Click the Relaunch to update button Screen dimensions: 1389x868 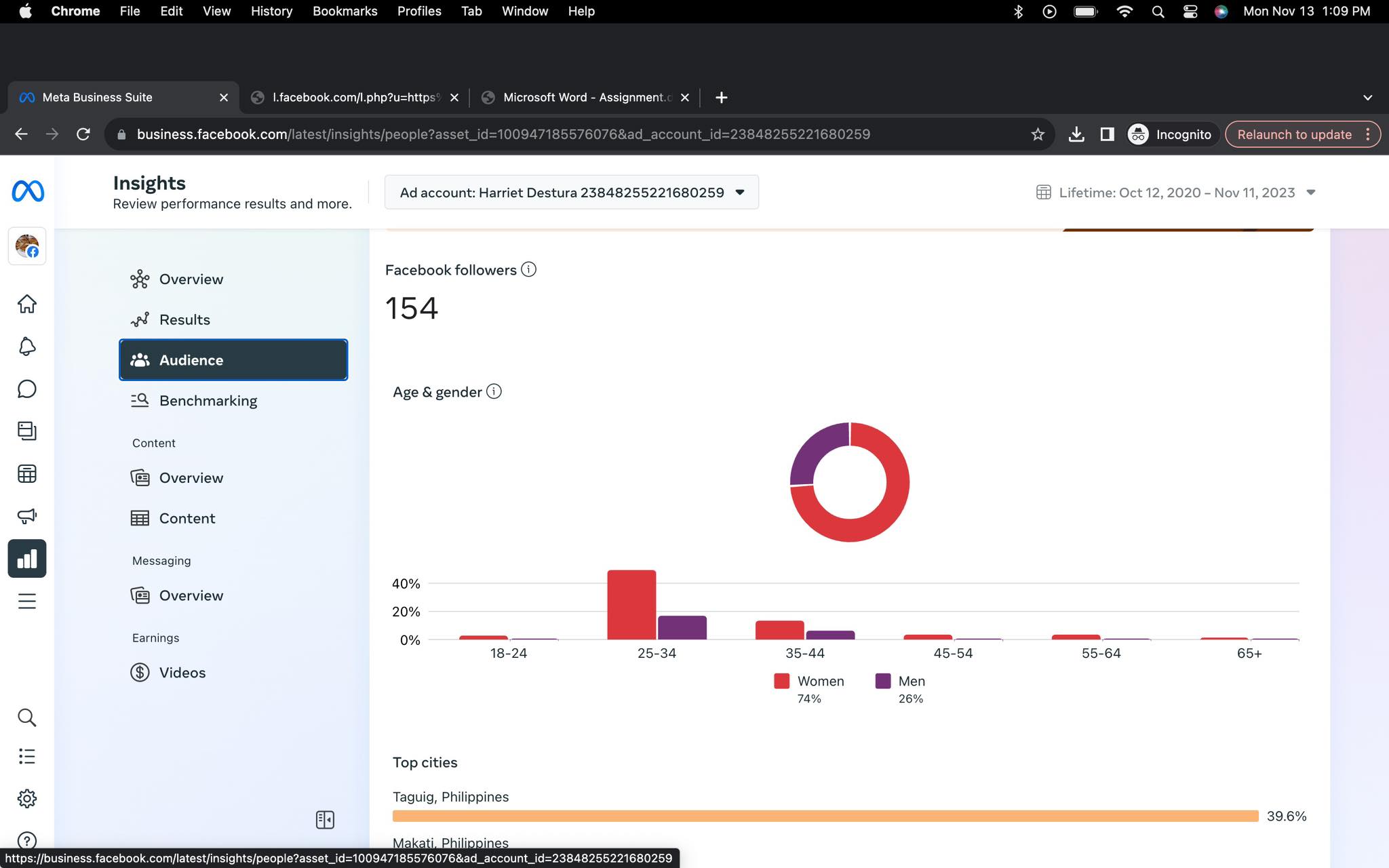point(1294,134)
